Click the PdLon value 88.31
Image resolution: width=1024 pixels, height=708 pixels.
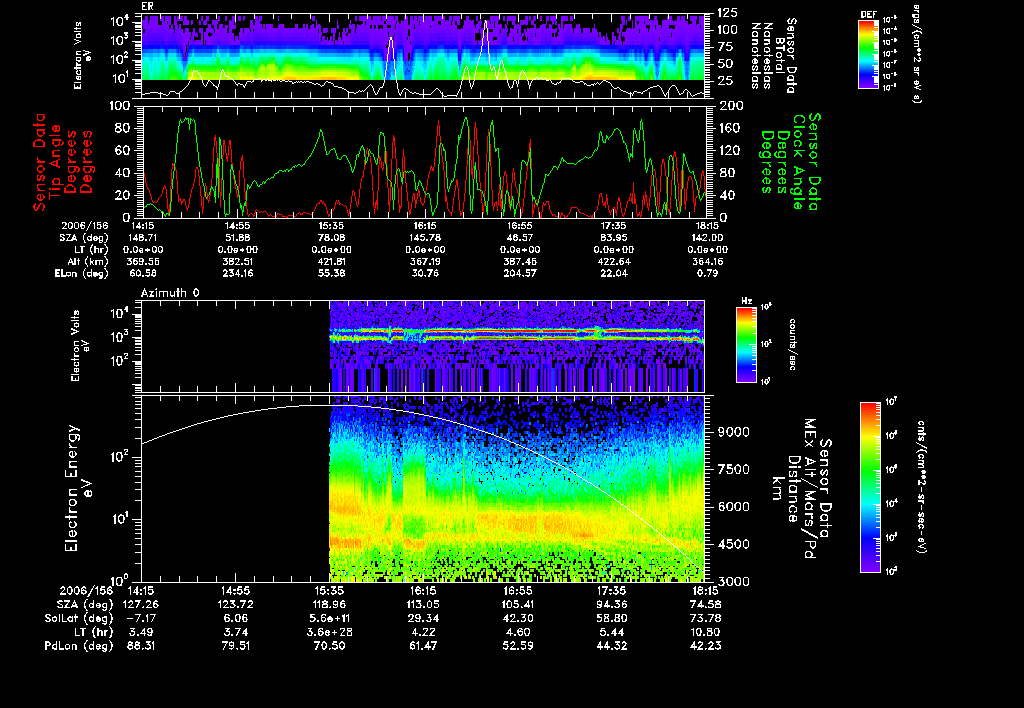click(142, 646)
